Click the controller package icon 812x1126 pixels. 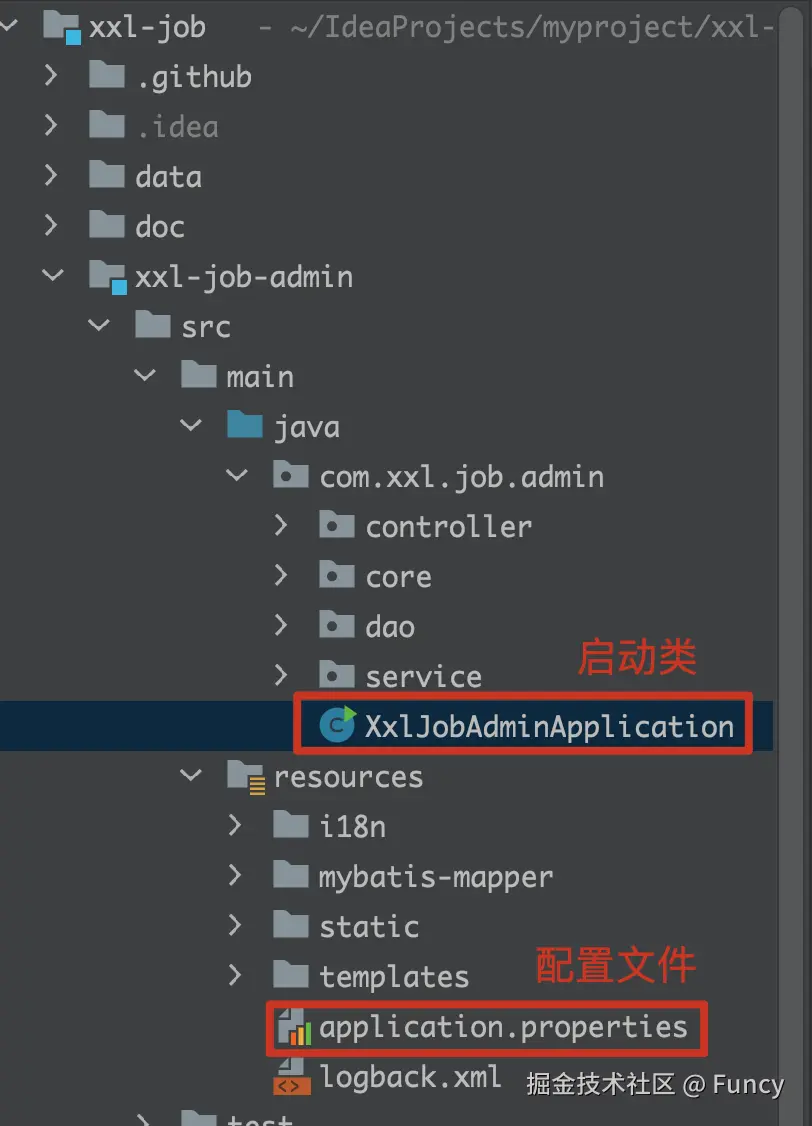[x=337, y=526]
